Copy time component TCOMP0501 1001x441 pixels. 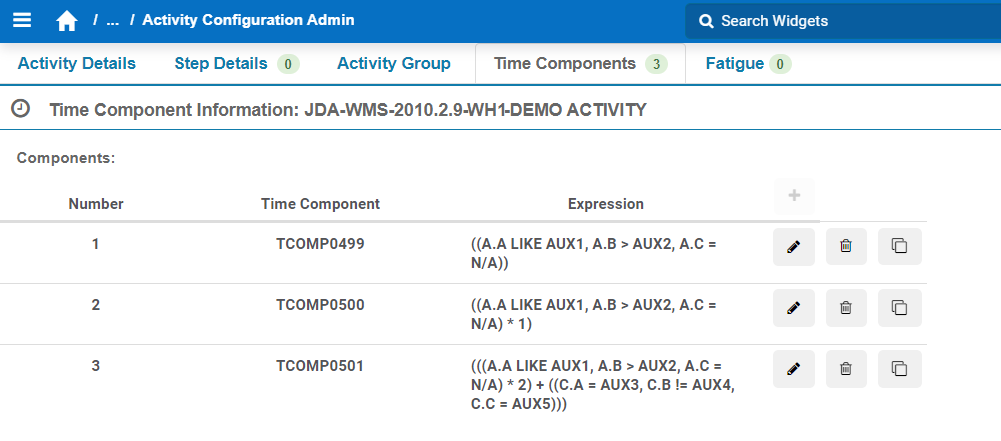click(x=899, y=369)
